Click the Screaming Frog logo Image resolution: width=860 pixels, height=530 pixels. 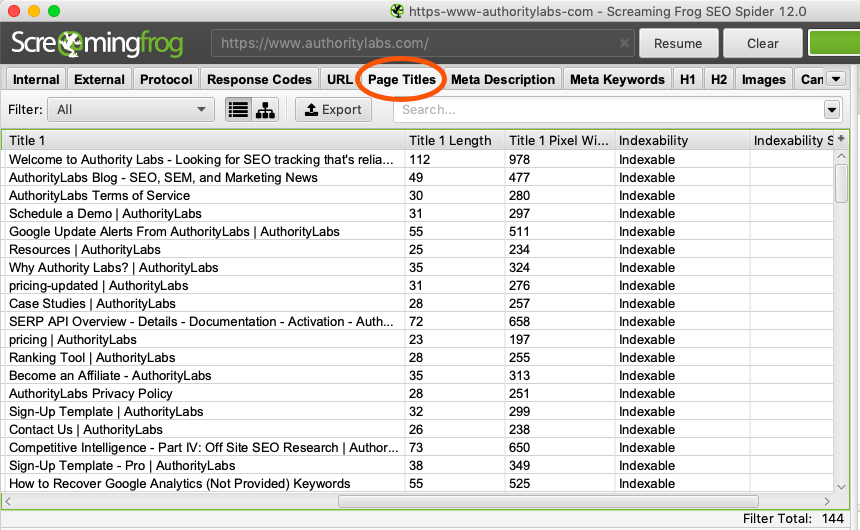point(98,43)
